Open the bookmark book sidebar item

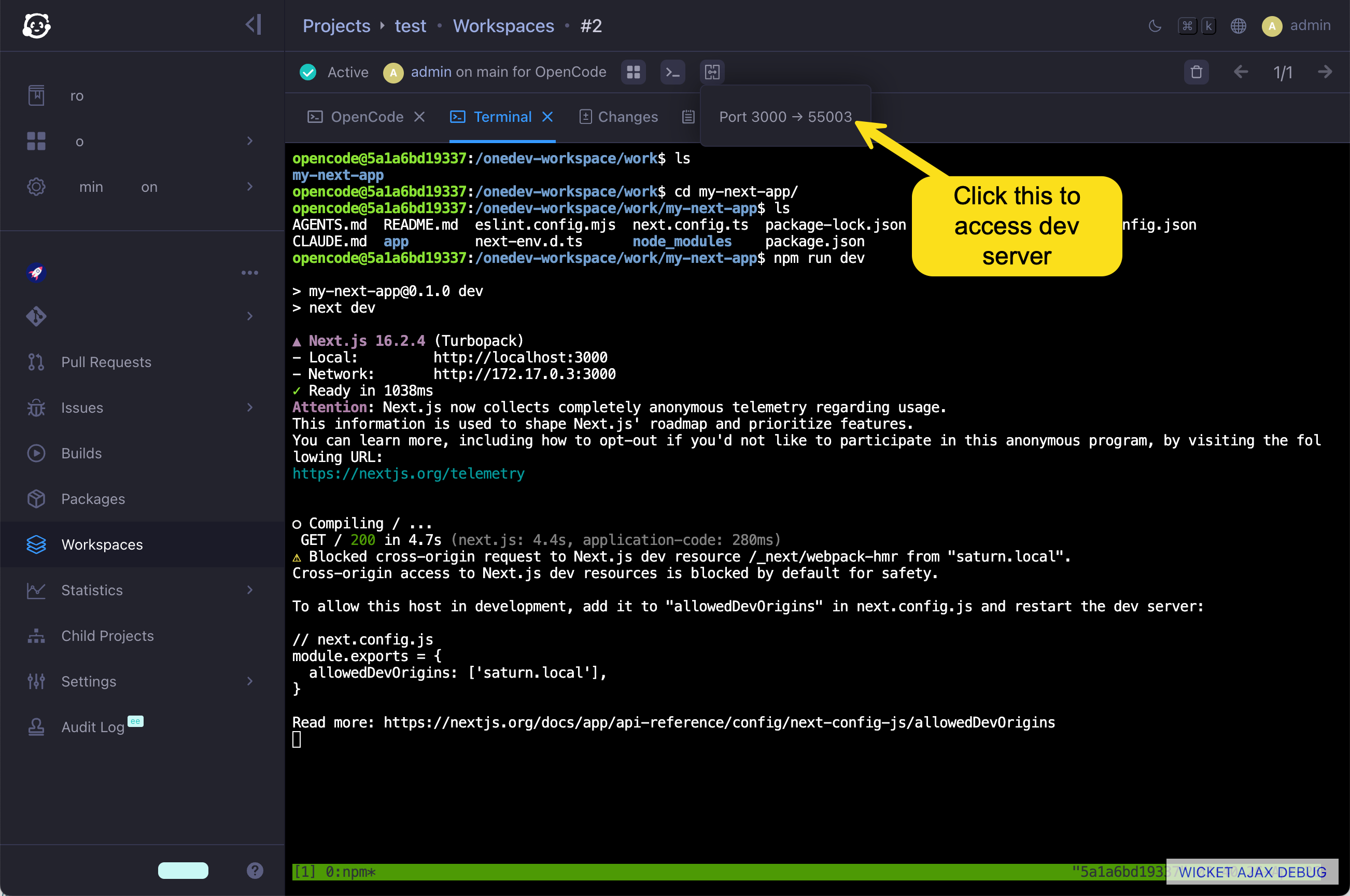point(36,95)
